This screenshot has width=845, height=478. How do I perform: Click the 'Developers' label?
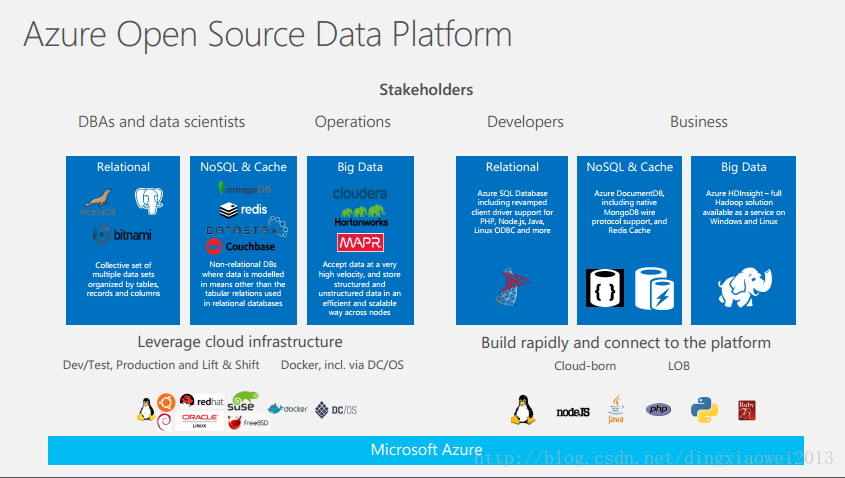525,122
